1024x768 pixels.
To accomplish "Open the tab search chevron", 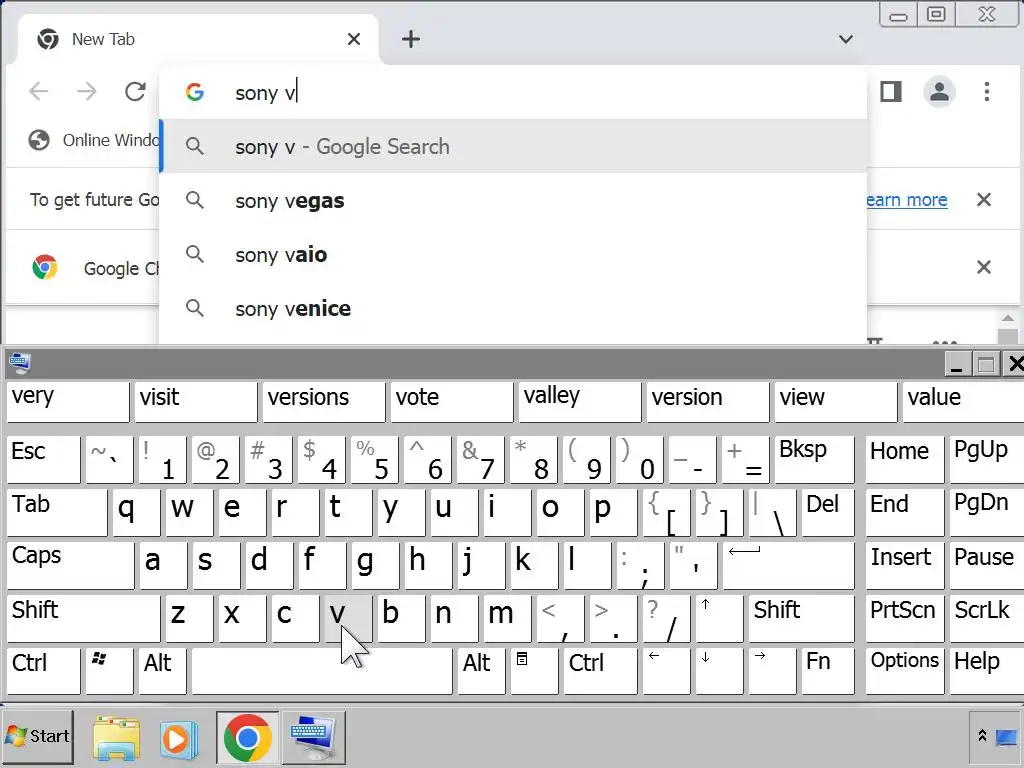I will (x=846, y=39).
